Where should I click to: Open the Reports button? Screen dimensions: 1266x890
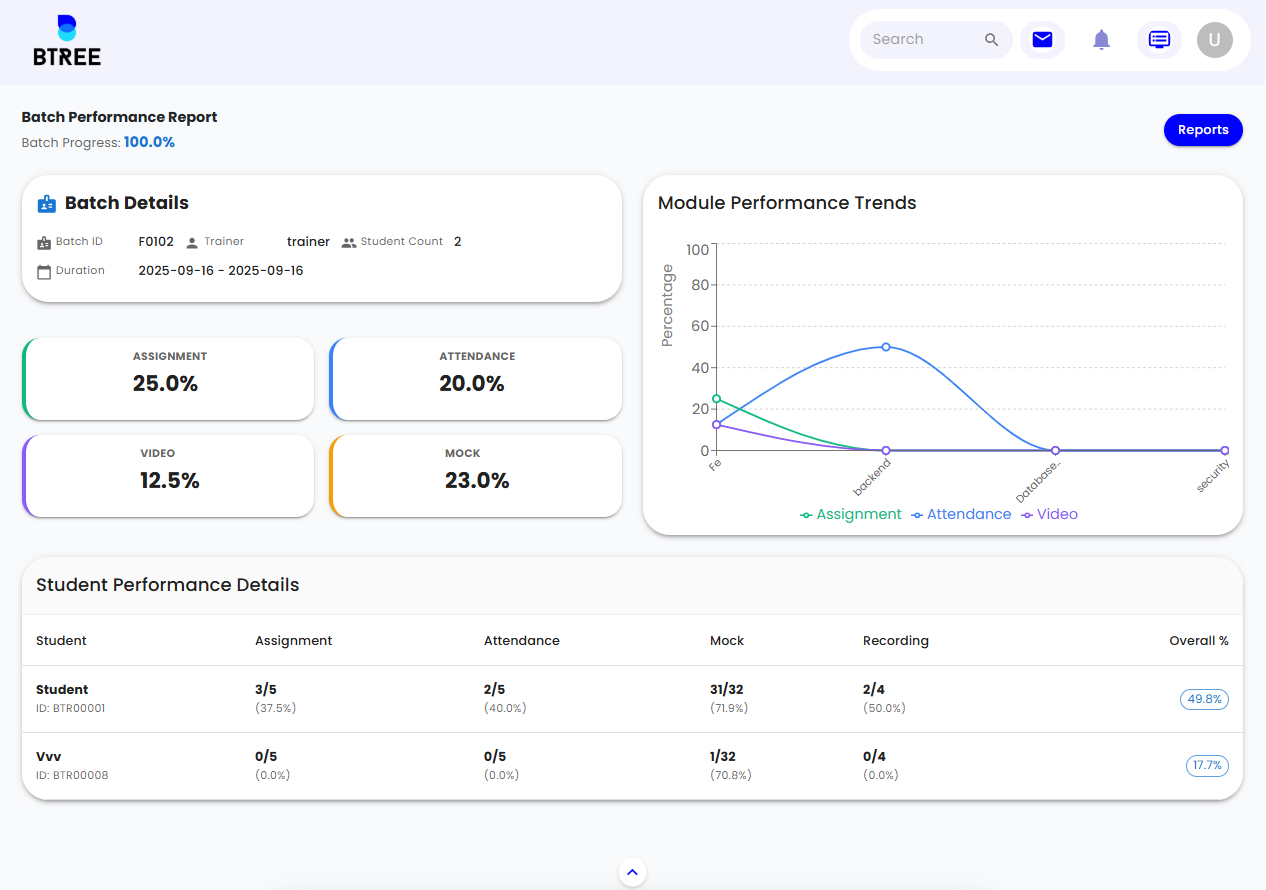click(1203, 130)
